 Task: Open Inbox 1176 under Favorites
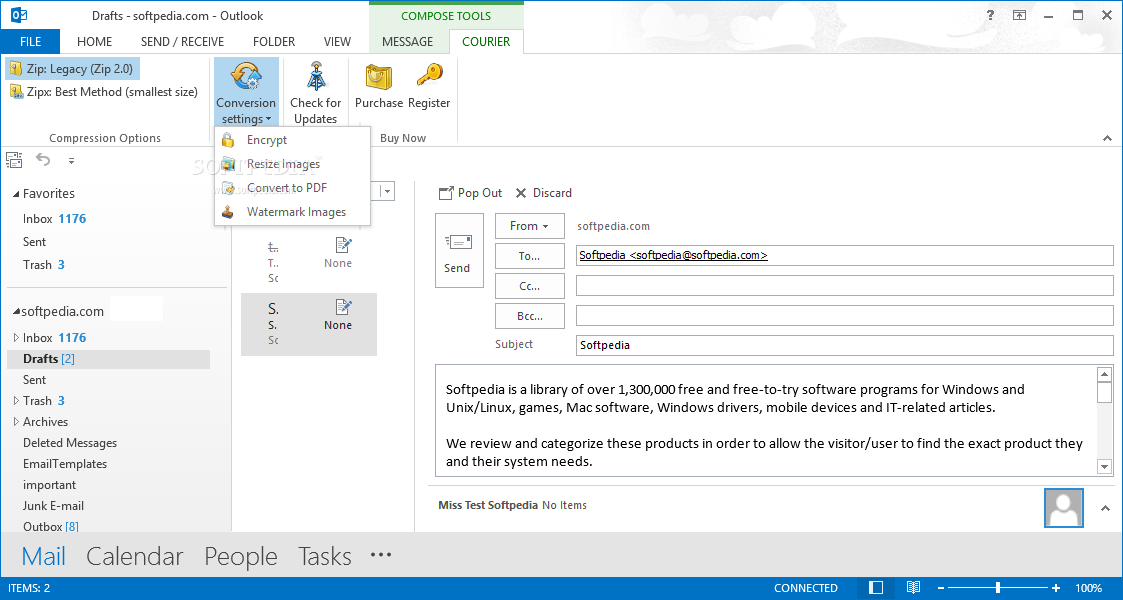[x=54, y=218]
